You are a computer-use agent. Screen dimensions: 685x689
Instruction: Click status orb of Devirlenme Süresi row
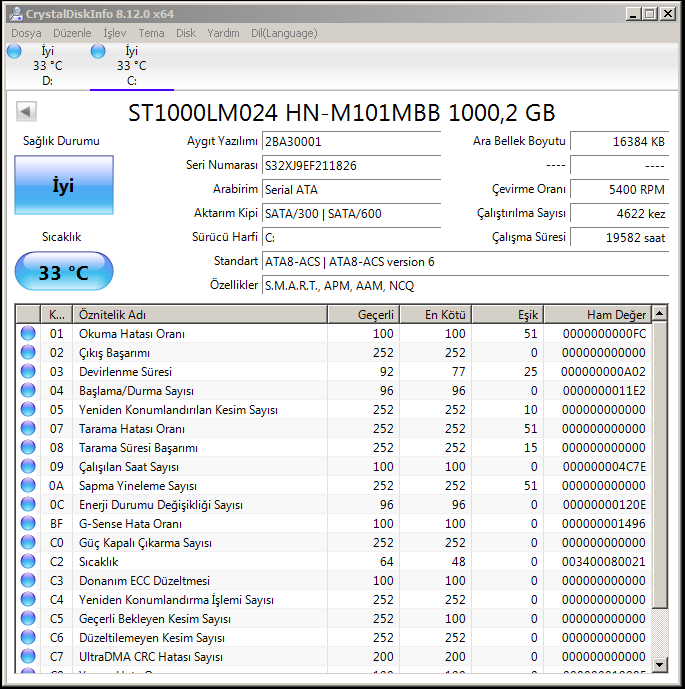point(28,371)
